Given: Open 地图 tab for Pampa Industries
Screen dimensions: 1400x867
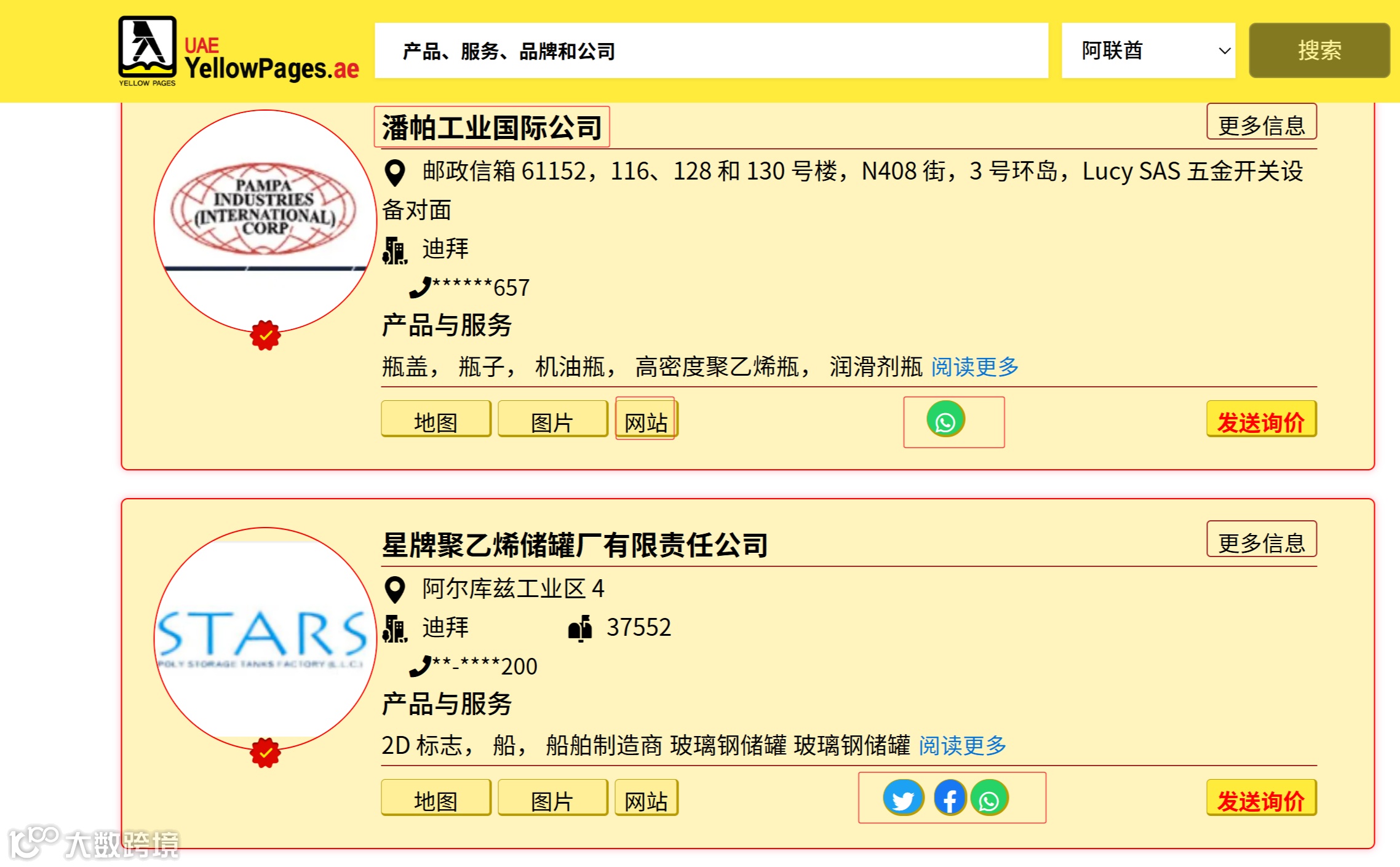Looking at the screenshot, I should pos(436,421).
